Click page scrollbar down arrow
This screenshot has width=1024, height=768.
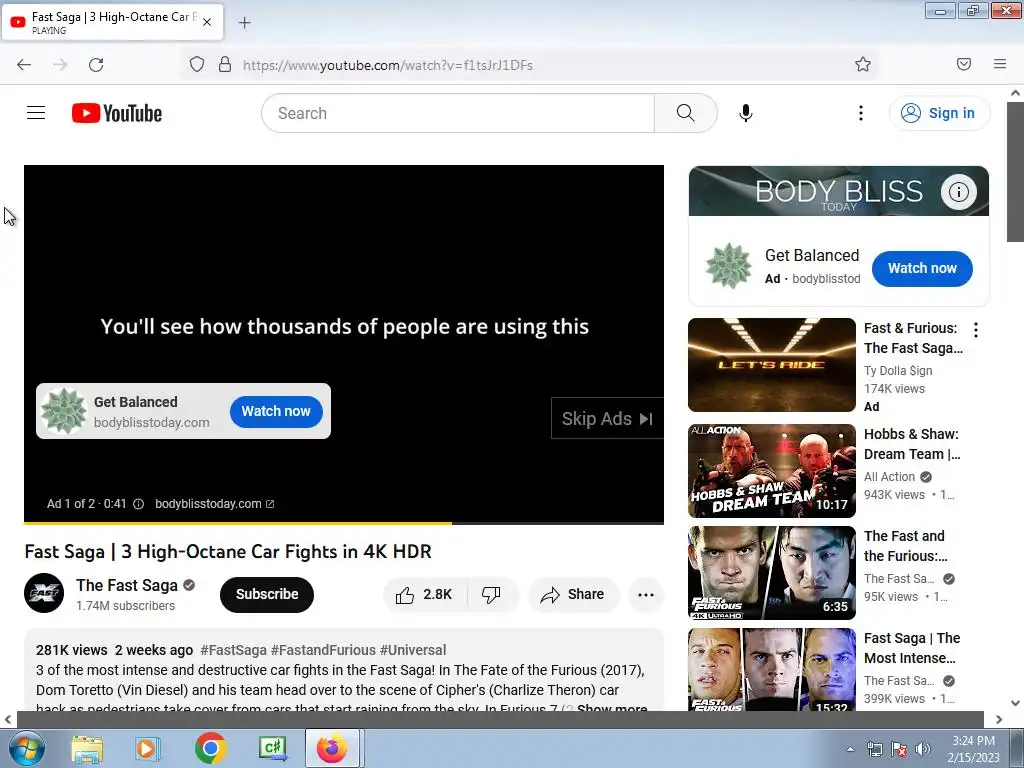(x=1015, y=703)
